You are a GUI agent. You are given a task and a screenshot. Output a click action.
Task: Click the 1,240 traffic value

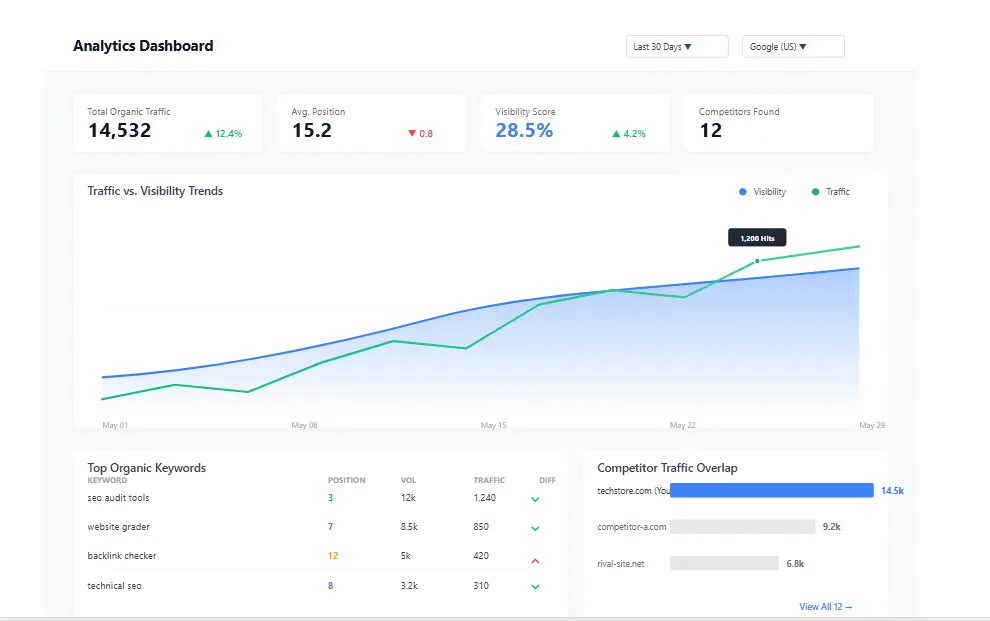pyautogui.click(x=485, y=498)
